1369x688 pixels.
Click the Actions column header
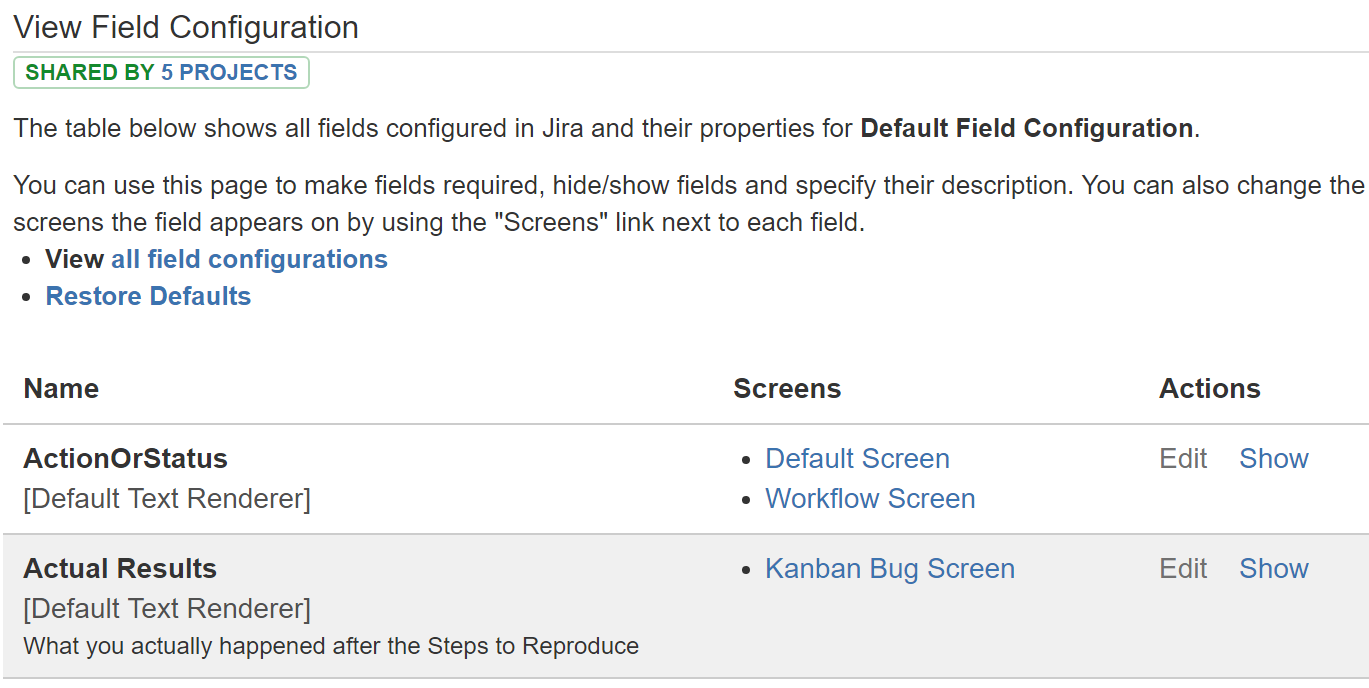pyautogui.click(x=1210, y=389)
